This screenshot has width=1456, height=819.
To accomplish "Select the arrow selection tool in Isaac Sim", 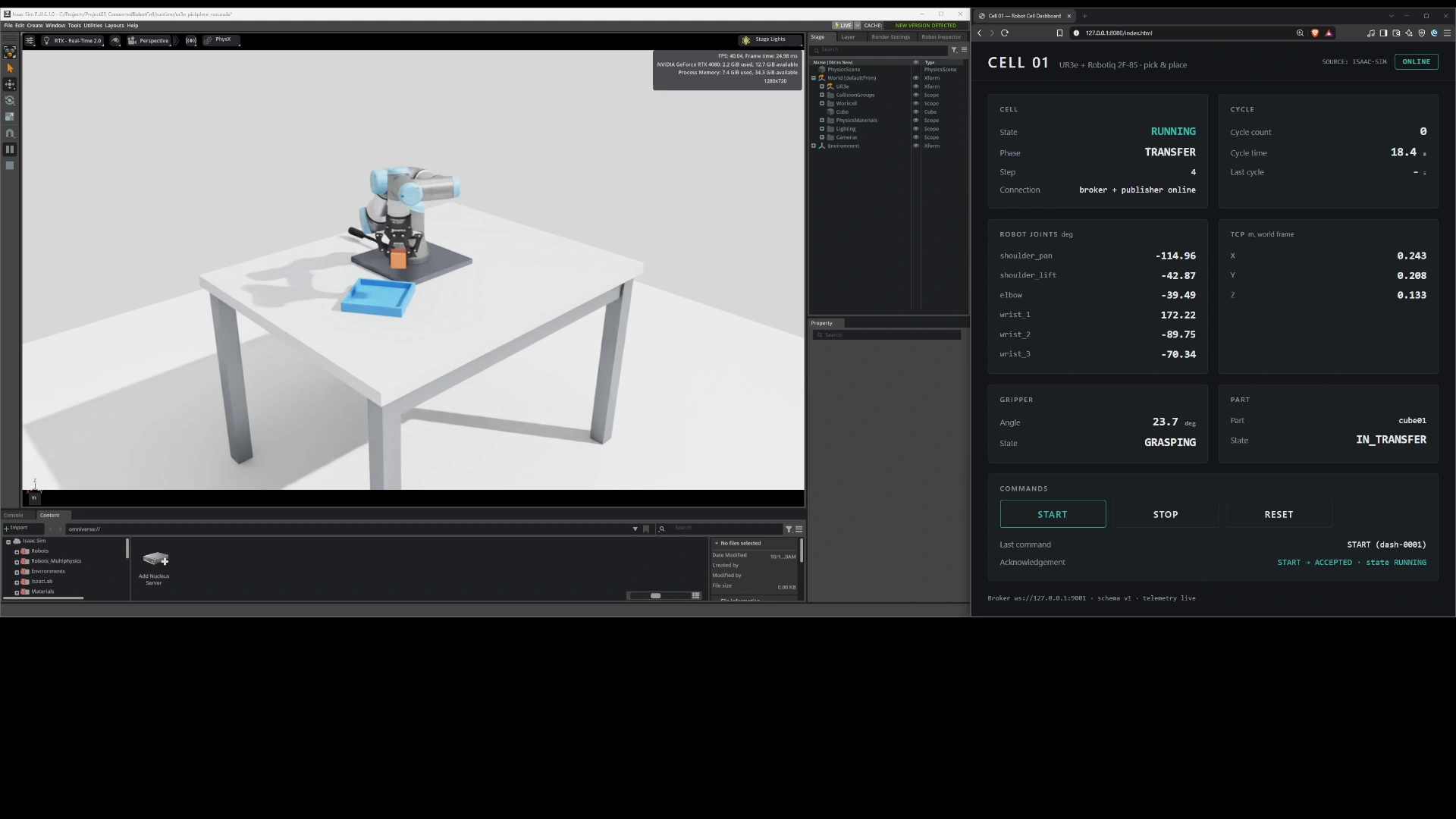I will click(10, 68).
